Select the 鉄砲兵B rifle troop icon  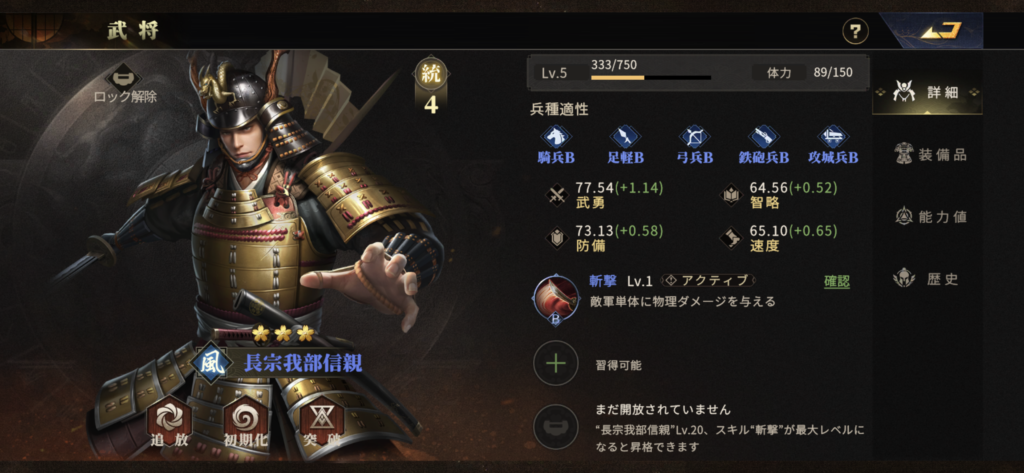pos(765,144)
